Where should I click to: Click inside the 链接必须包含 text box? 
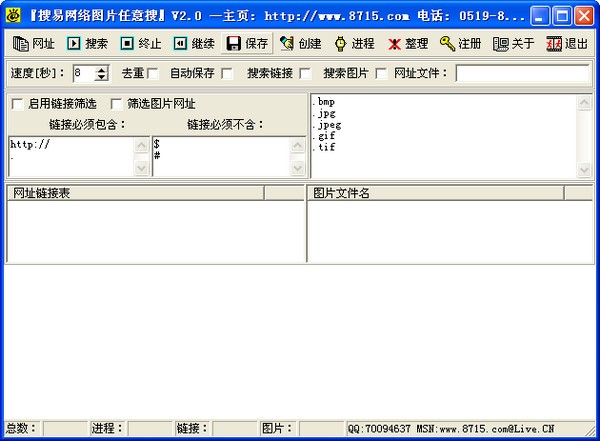pyautogui.click(x=72, y=156)
